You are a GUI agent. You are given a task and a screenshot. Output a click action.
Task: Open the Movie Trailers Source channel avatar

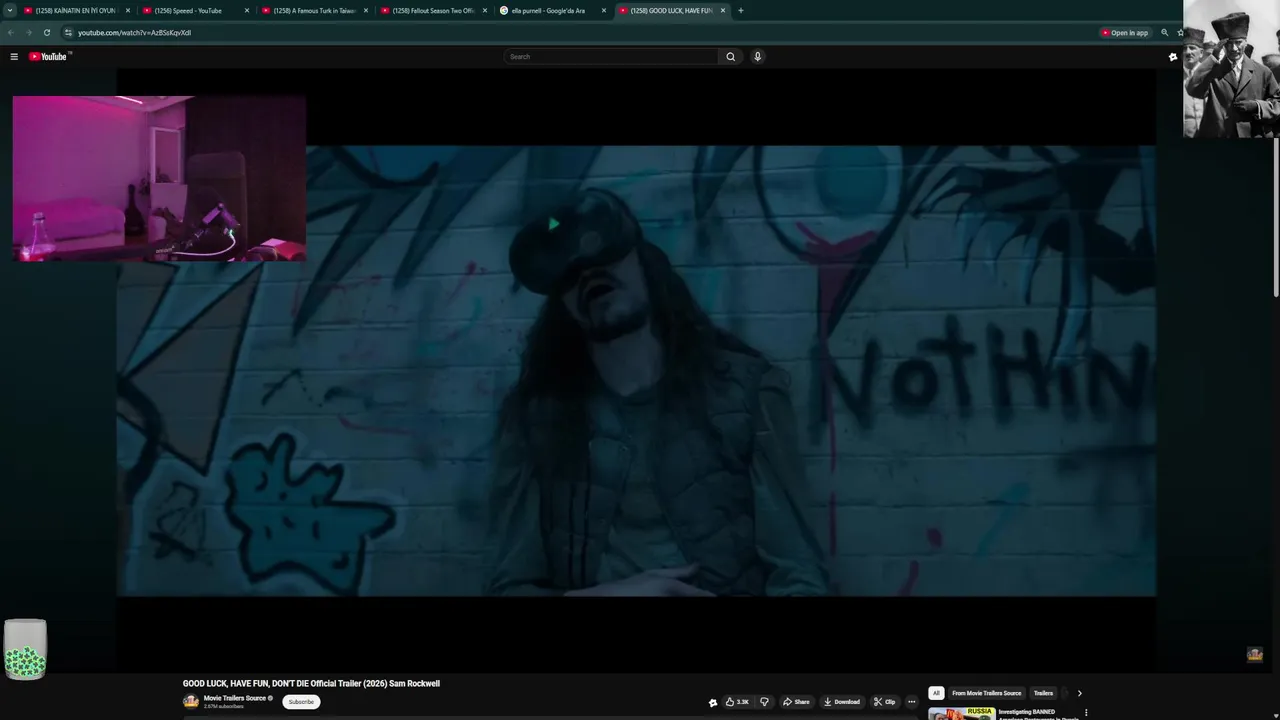tap(191, 702)
